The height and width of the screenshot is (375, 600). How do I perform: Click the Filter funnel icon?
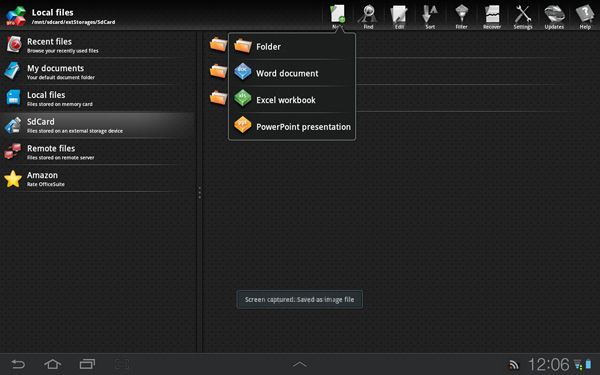[x=461, y=16]
